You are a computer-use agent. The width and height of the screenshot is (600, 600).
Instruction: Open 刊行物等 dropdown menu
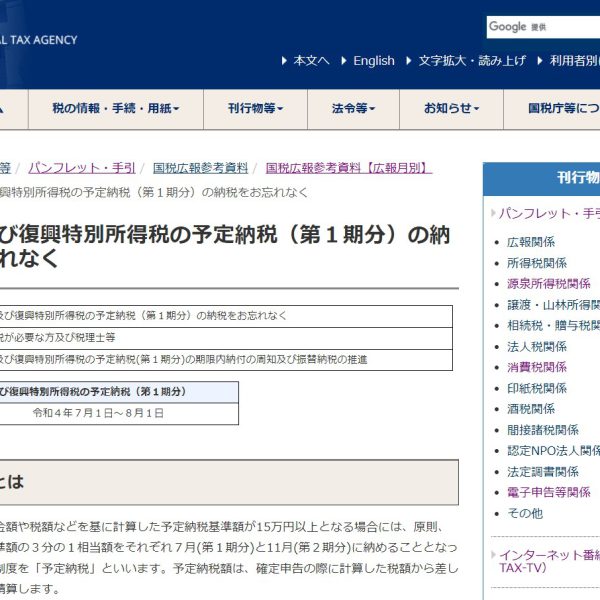(255, 109)
